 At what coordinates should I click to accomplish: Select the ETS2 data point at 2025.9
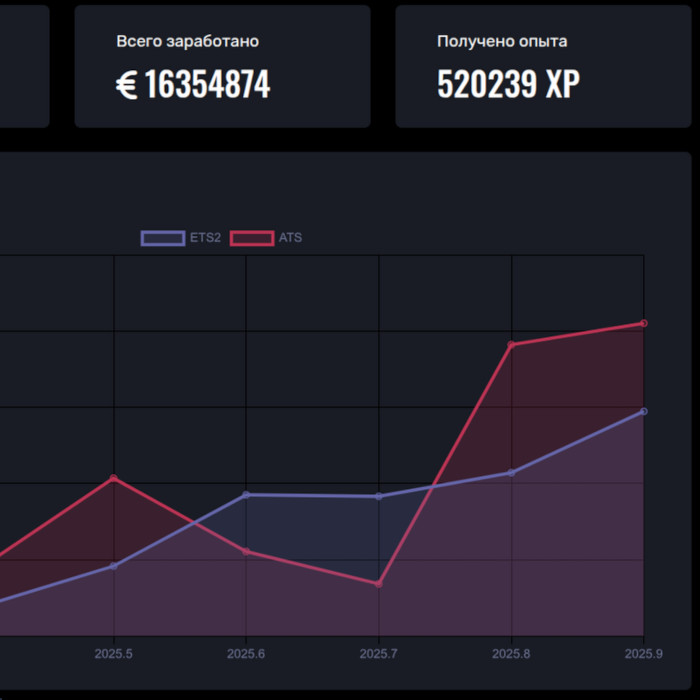(644, 411)
